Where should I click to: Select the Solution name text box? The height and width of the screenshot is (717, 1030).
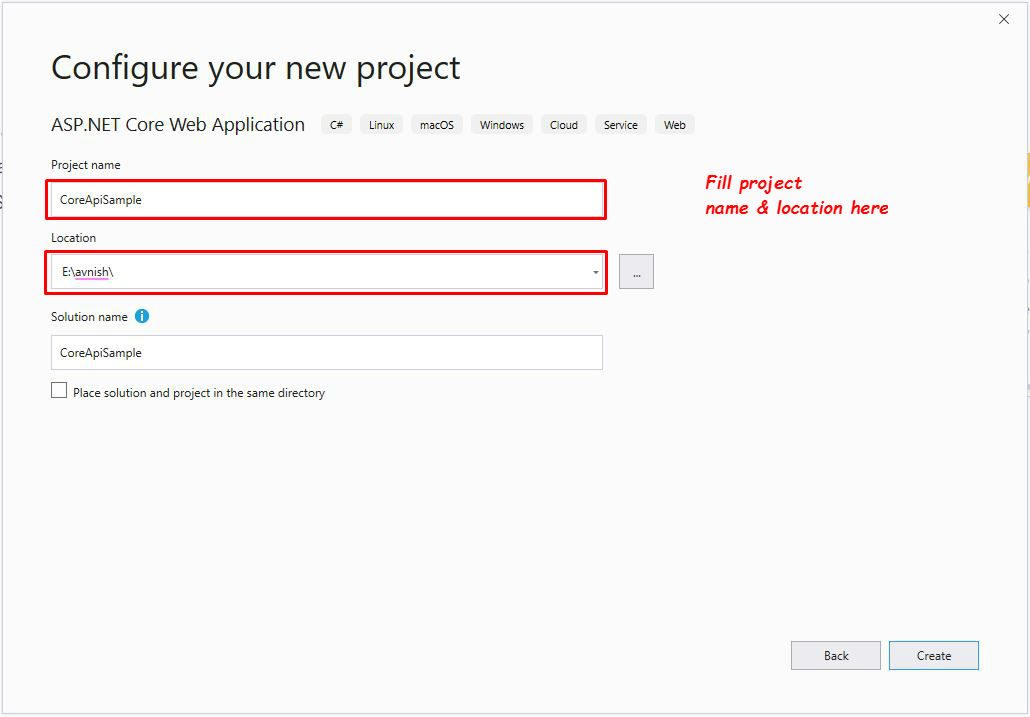pyautogui.click(x=326, y=353)
